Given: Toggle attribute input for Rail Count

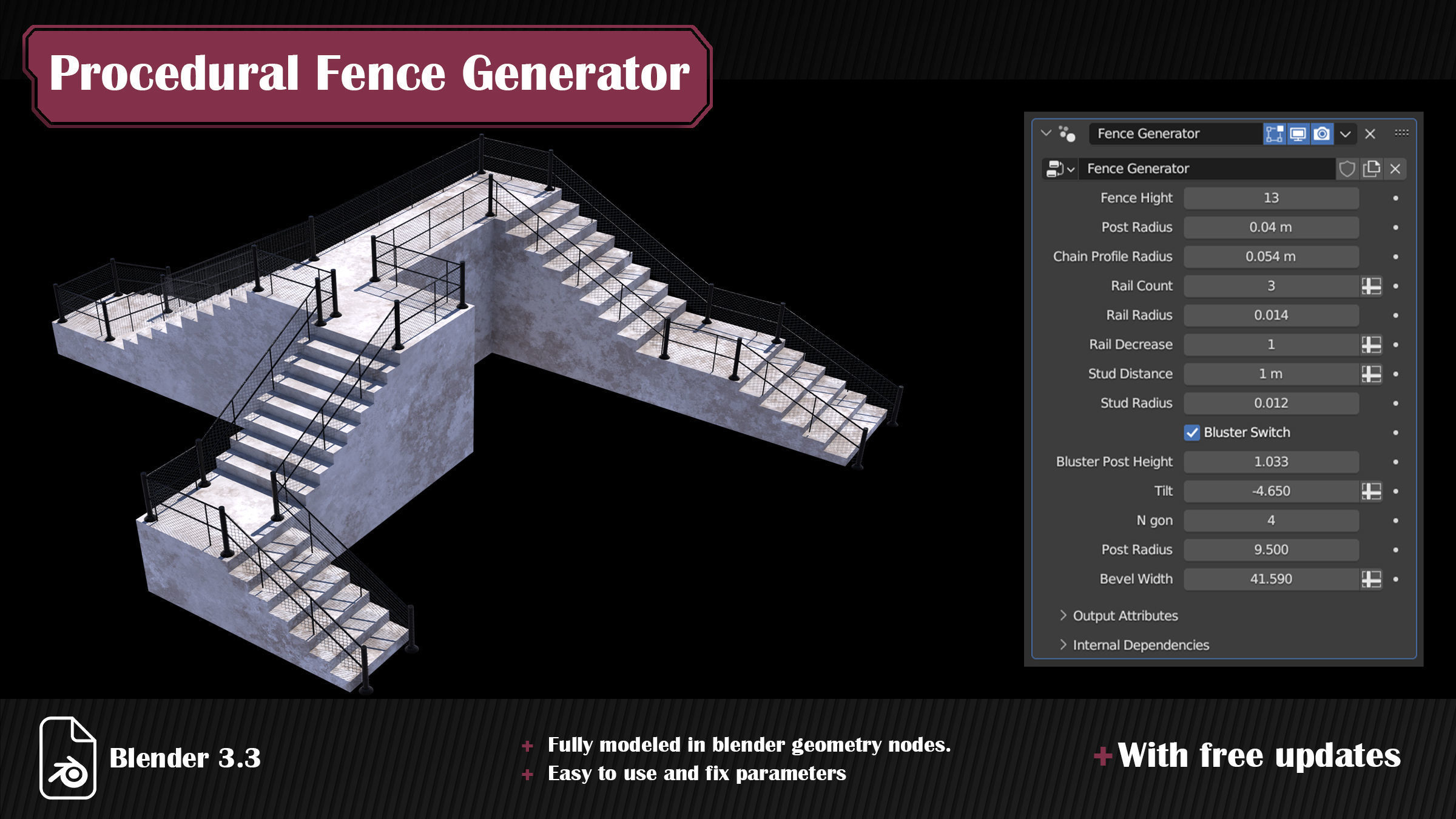Looking at the screenshot, I should (1371, 286).
